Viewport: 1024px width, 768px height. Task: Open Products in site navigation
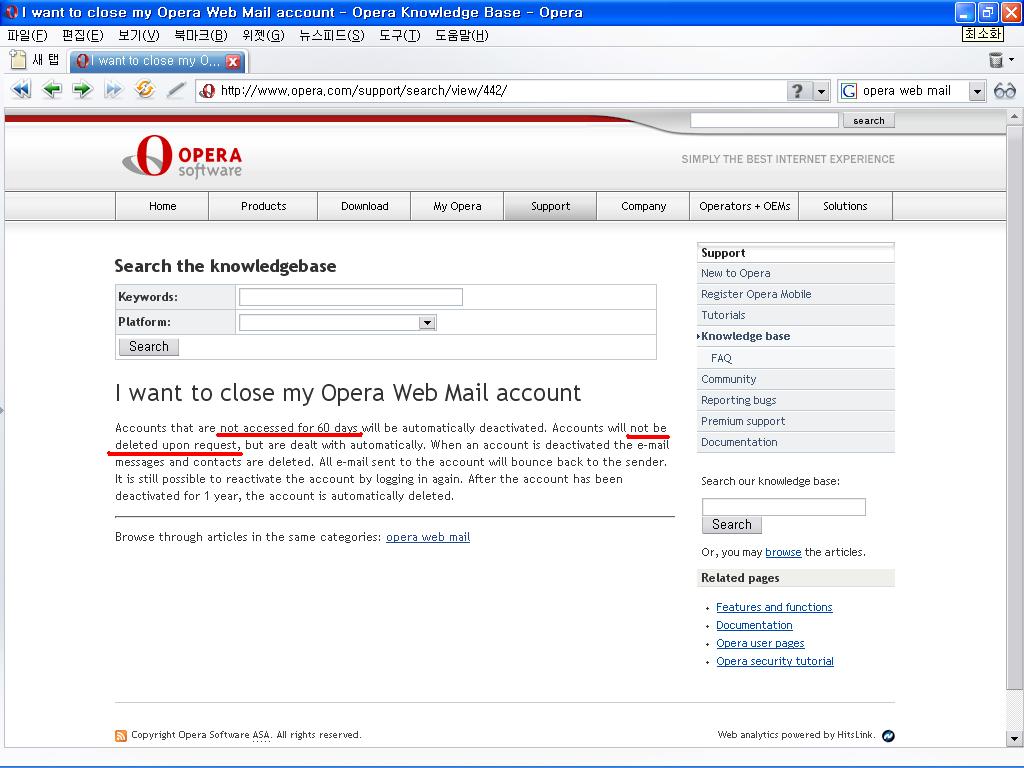(x=263, y=206)
